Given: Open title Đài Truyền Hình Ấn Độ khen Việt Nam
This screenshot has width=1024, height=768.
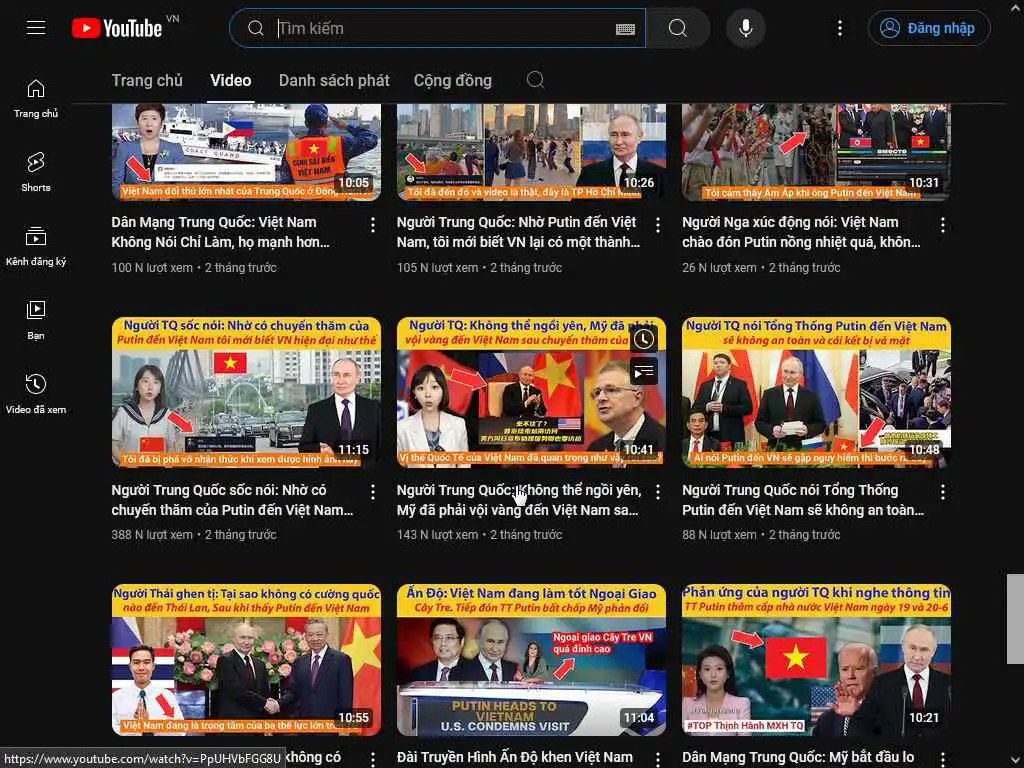Looking at the screenshot, I should coord(515,758).
